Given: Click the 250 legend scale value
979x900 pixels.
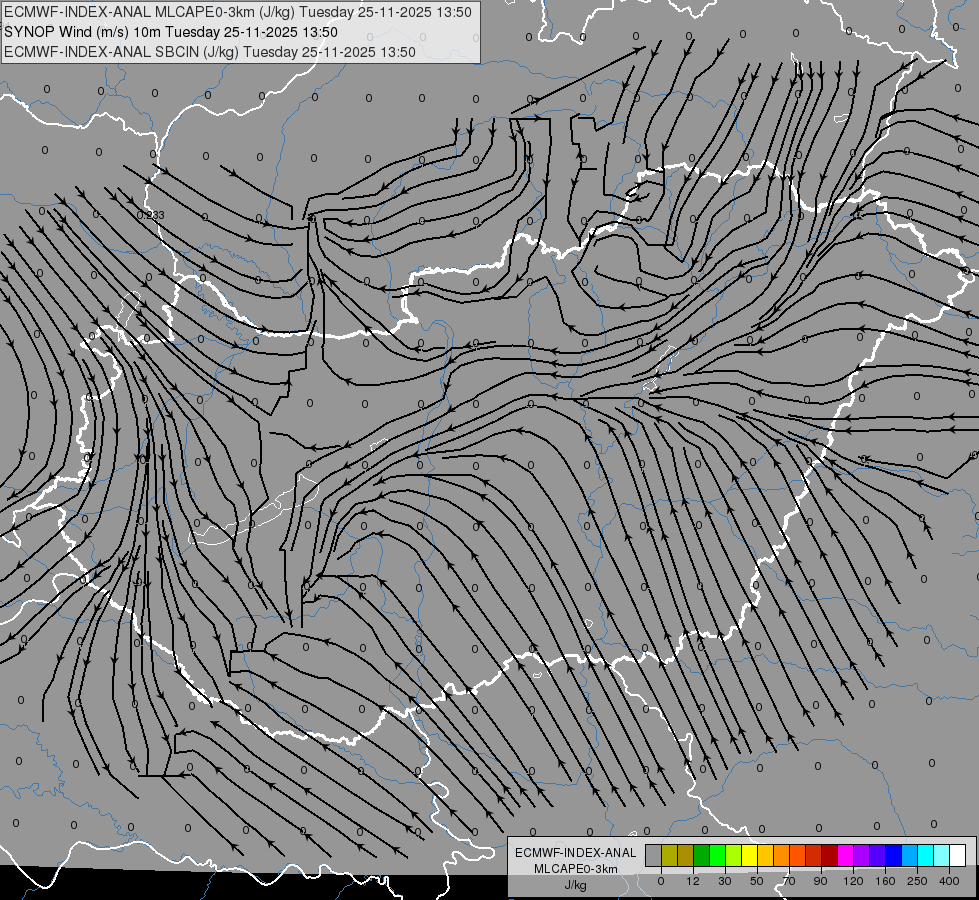Looking at the screenshot, I should pyautogui.click(x=917, y=881).
